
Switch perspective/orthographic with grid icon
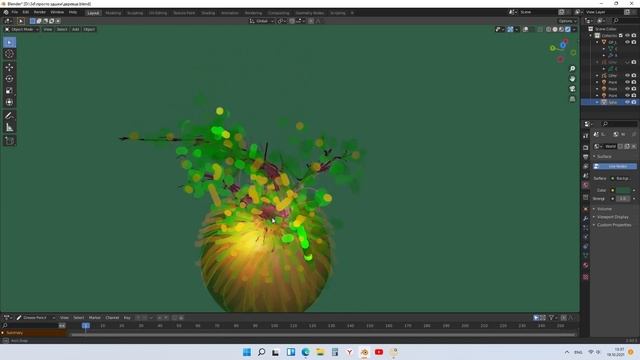[x=572, y=99]
